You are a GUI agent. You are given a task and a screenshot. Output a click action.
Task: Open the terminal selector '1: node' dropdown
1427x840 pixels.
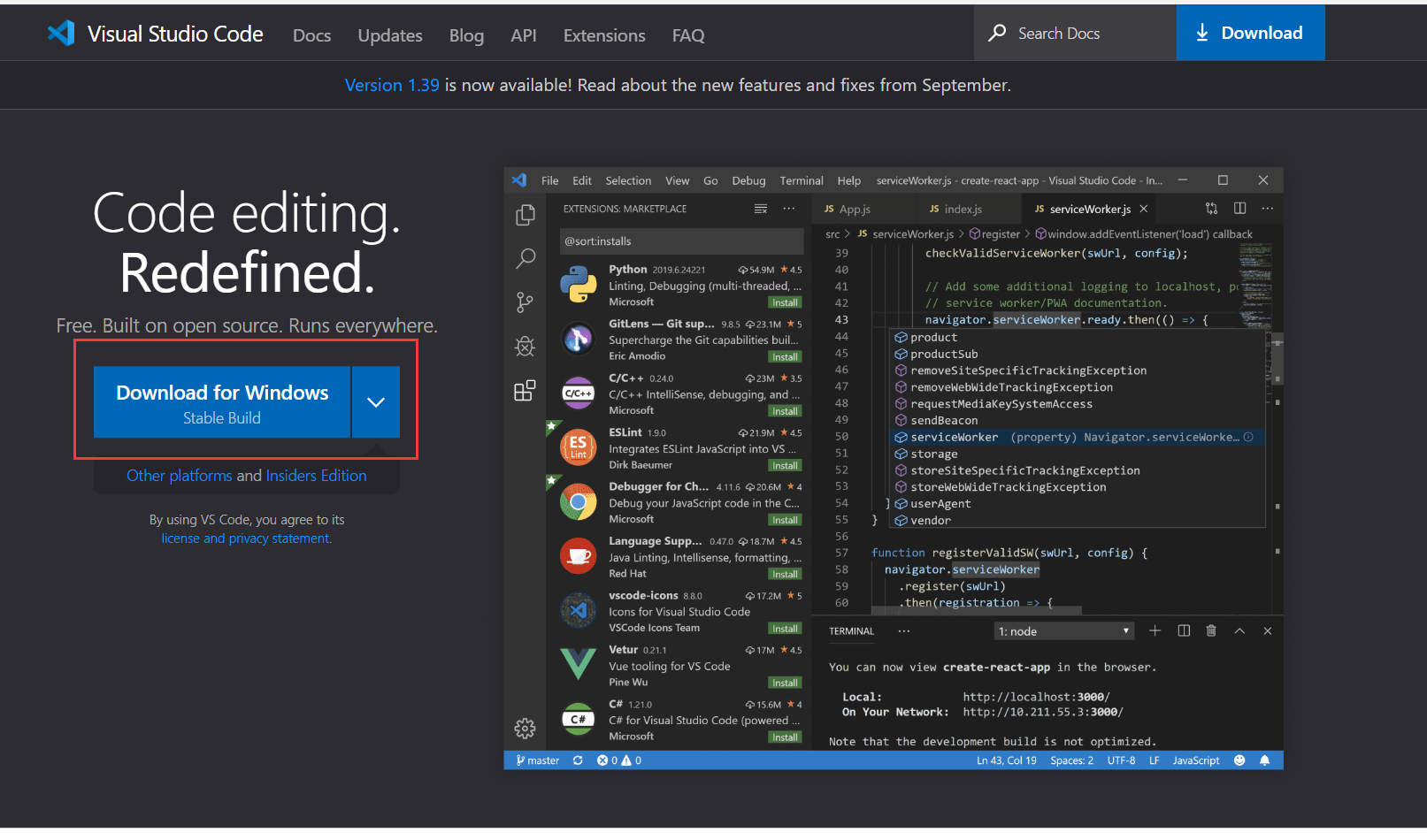click(x=1064, y=631)
